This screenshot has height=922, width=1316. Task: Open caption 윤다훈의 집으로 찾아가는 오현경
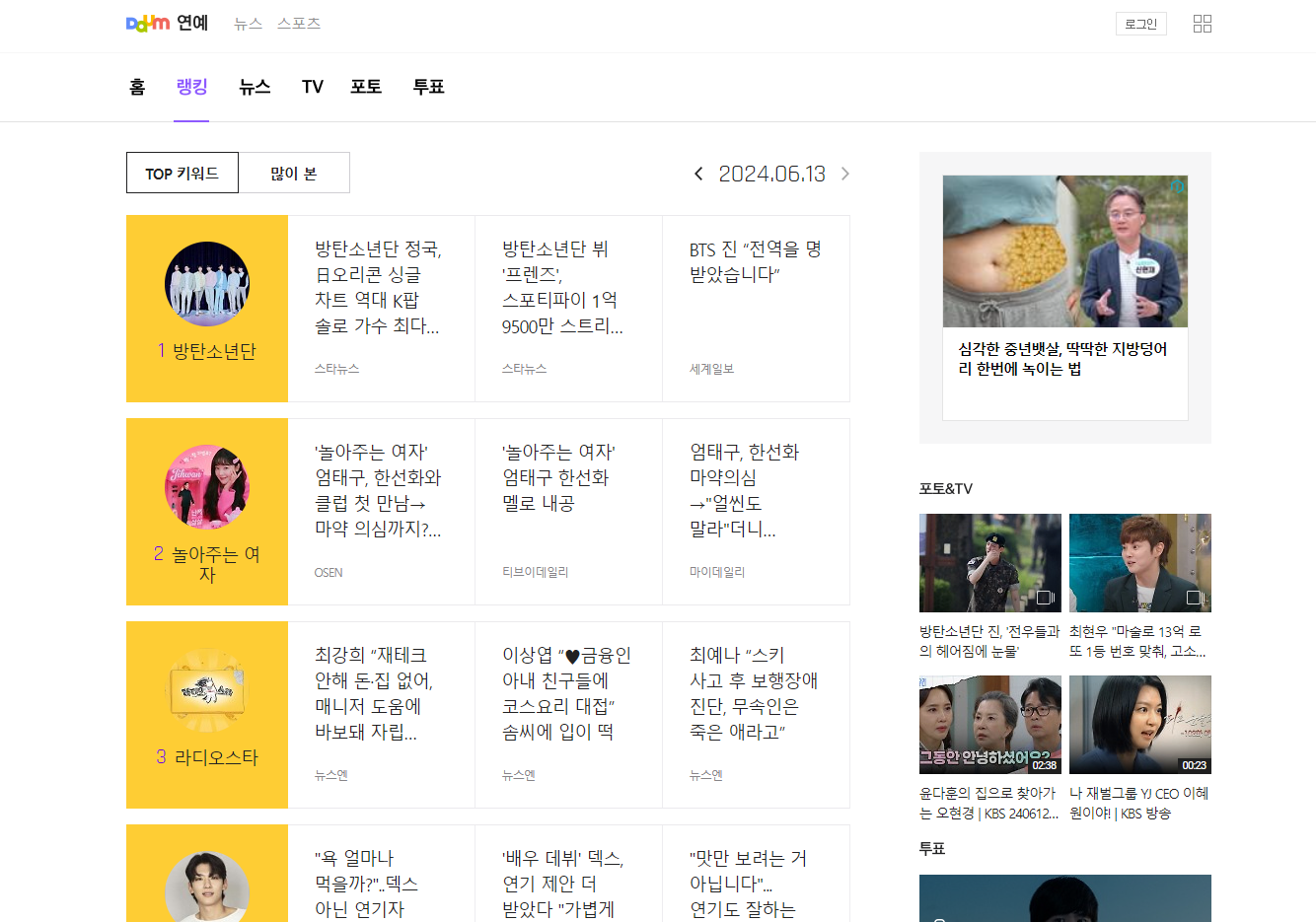[988, 803]
